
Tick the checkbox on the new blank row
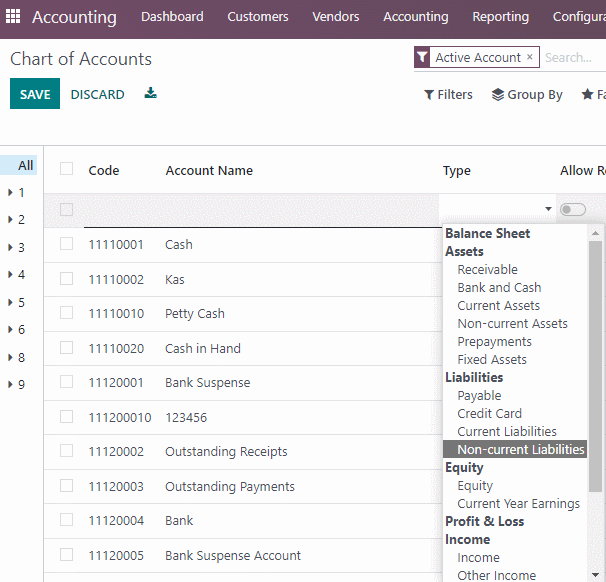pos(66,209)
